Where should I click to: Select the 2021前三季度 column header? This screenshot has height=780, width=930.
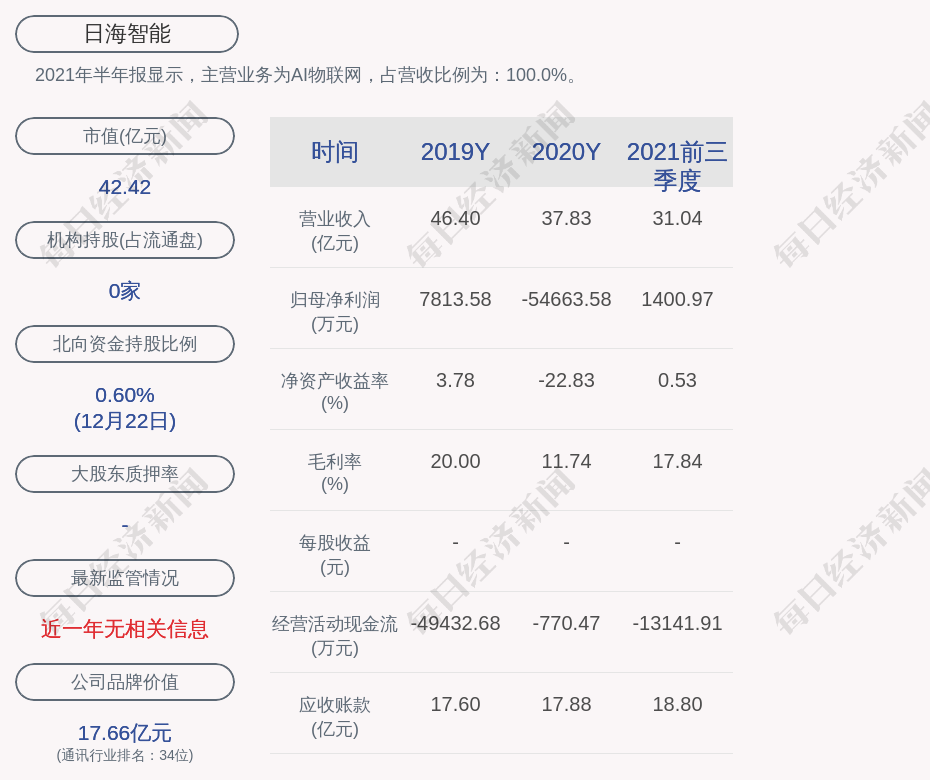(x=677, y=165)
